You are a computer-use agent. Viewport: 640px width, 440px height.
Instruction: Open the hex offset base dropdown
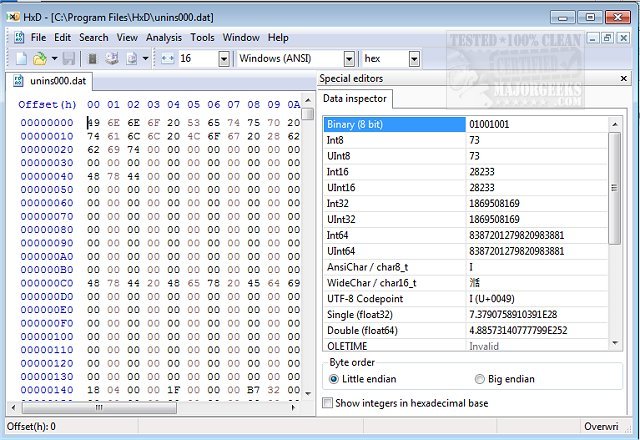click(414, 59)
